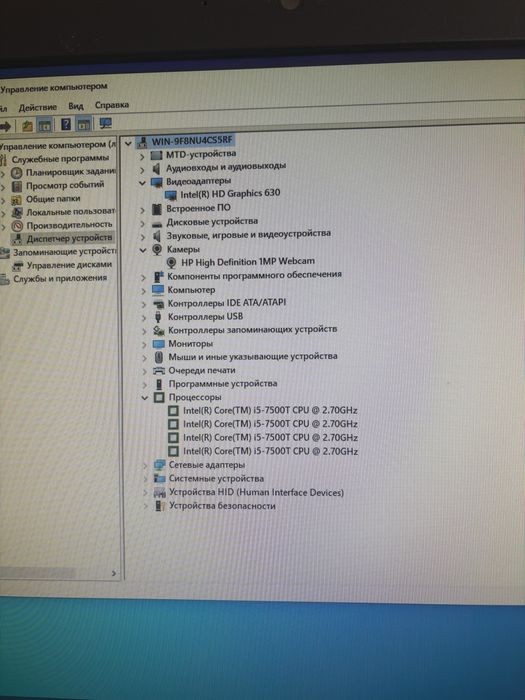Click the Компьютер monitor icon

pyautogui.click(x=158, y=290)
